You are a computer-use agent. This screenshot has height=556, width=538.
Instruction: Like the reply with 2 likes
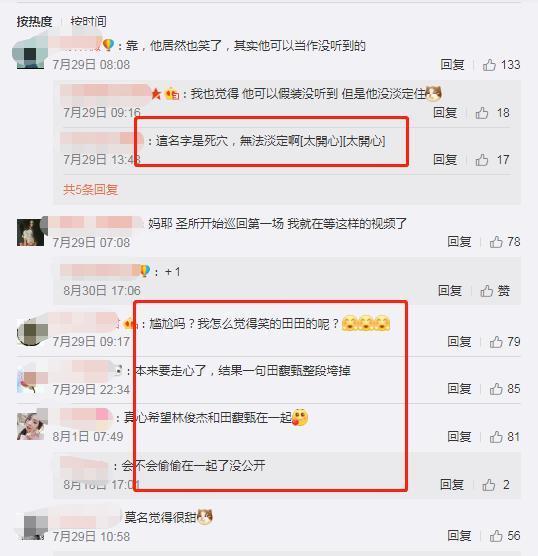pyautogui.click(x=489, y=485)
